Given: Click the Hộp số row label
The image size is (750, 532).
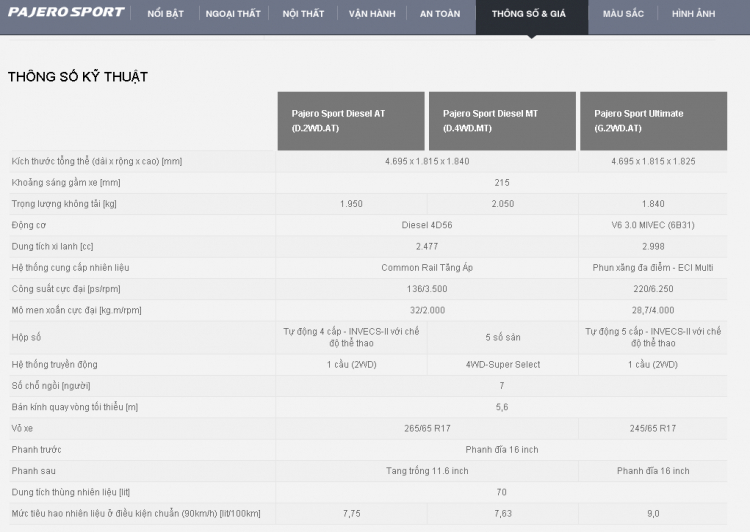Looking at the screenshot, I should [26, 337].
